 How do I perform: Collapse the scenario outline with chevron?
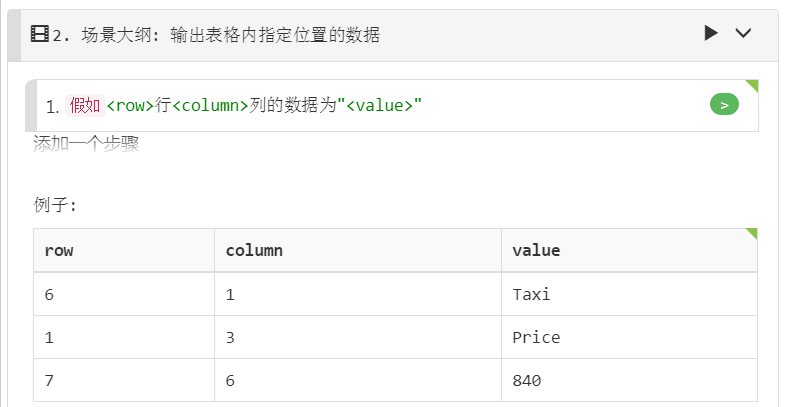pyautogui.click(x=743, y=34)
